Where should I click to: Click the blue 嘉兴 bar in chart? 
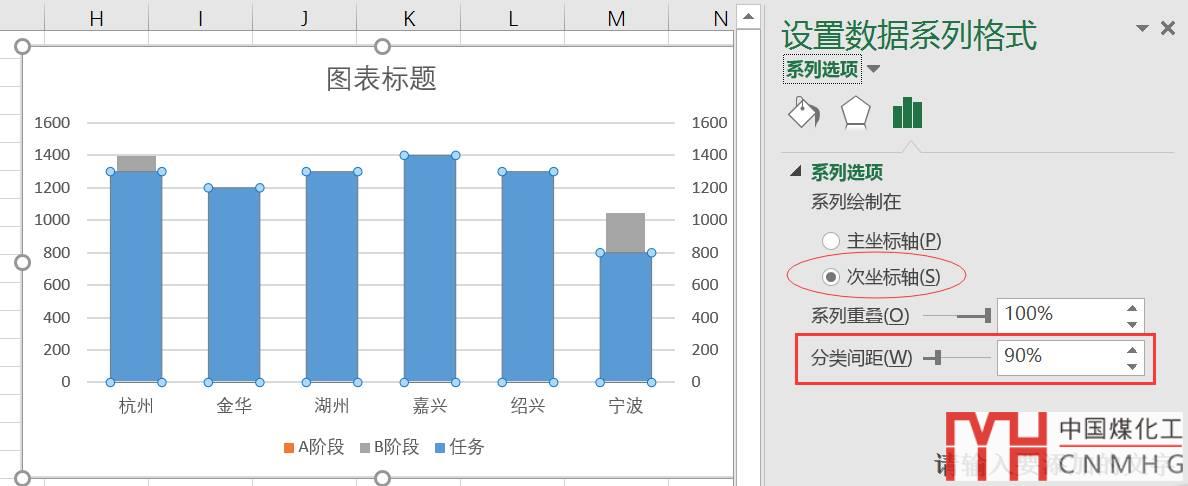(x=429, y=270)
